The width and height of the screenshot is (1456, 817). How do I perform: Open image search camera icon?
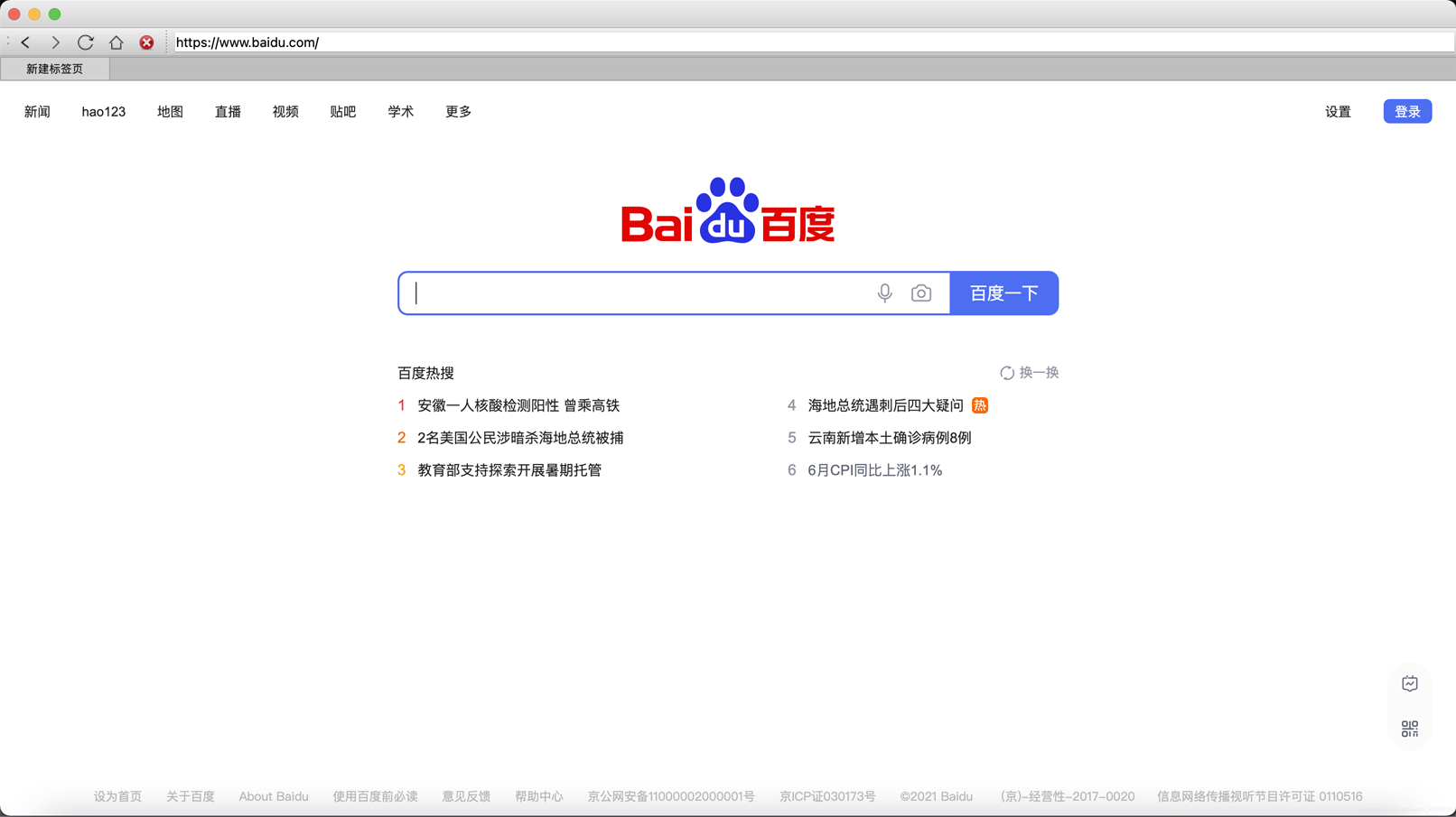[x=920, y=293]
